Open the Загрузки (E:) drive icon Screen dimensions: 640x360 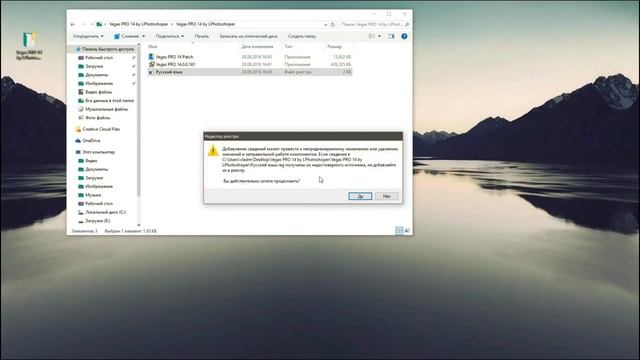tap(81, 221)
